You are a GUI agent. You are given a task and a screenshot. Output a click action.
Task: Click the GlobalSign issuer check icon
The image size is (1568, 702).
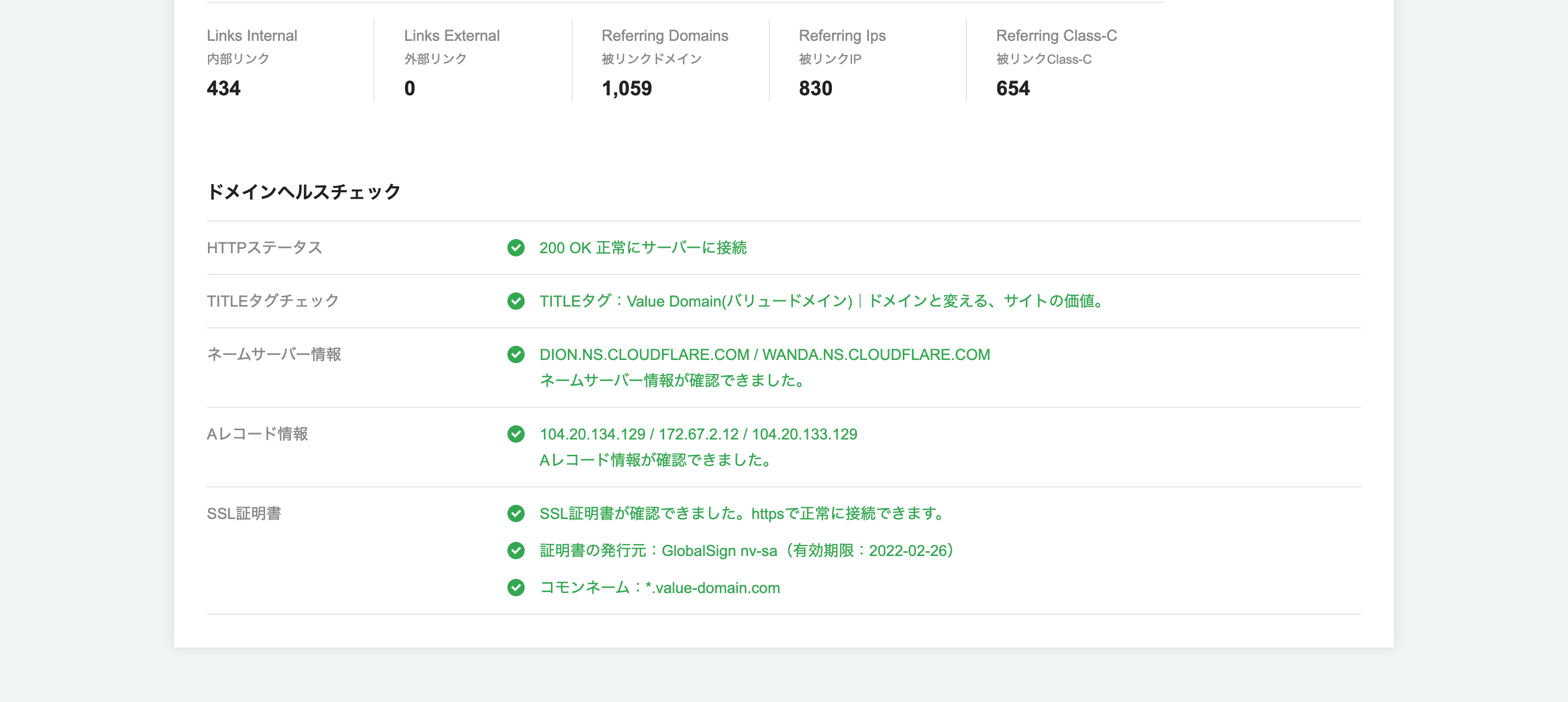coord(516,551)
